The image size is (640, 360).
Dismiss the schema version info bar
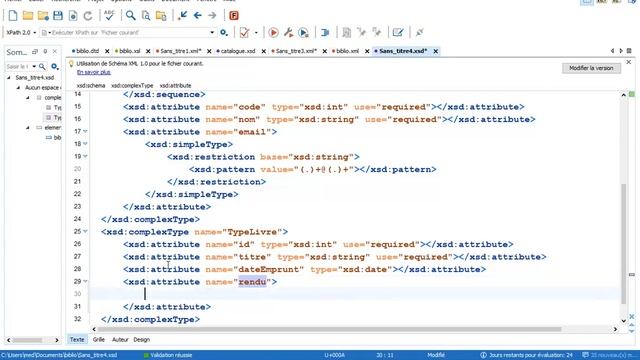(x=629, y=62)
